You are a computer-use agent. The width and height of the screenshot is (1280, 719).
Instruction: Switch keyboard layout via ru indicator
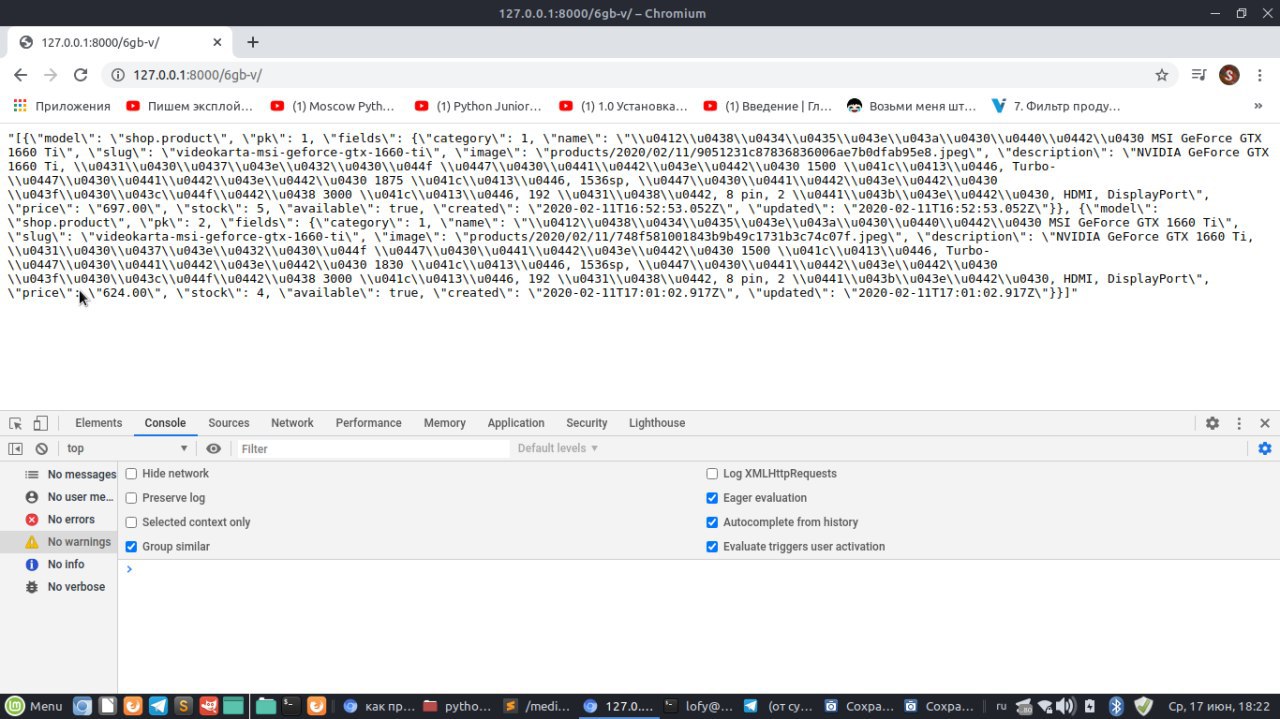click(x=1001, y=706)
